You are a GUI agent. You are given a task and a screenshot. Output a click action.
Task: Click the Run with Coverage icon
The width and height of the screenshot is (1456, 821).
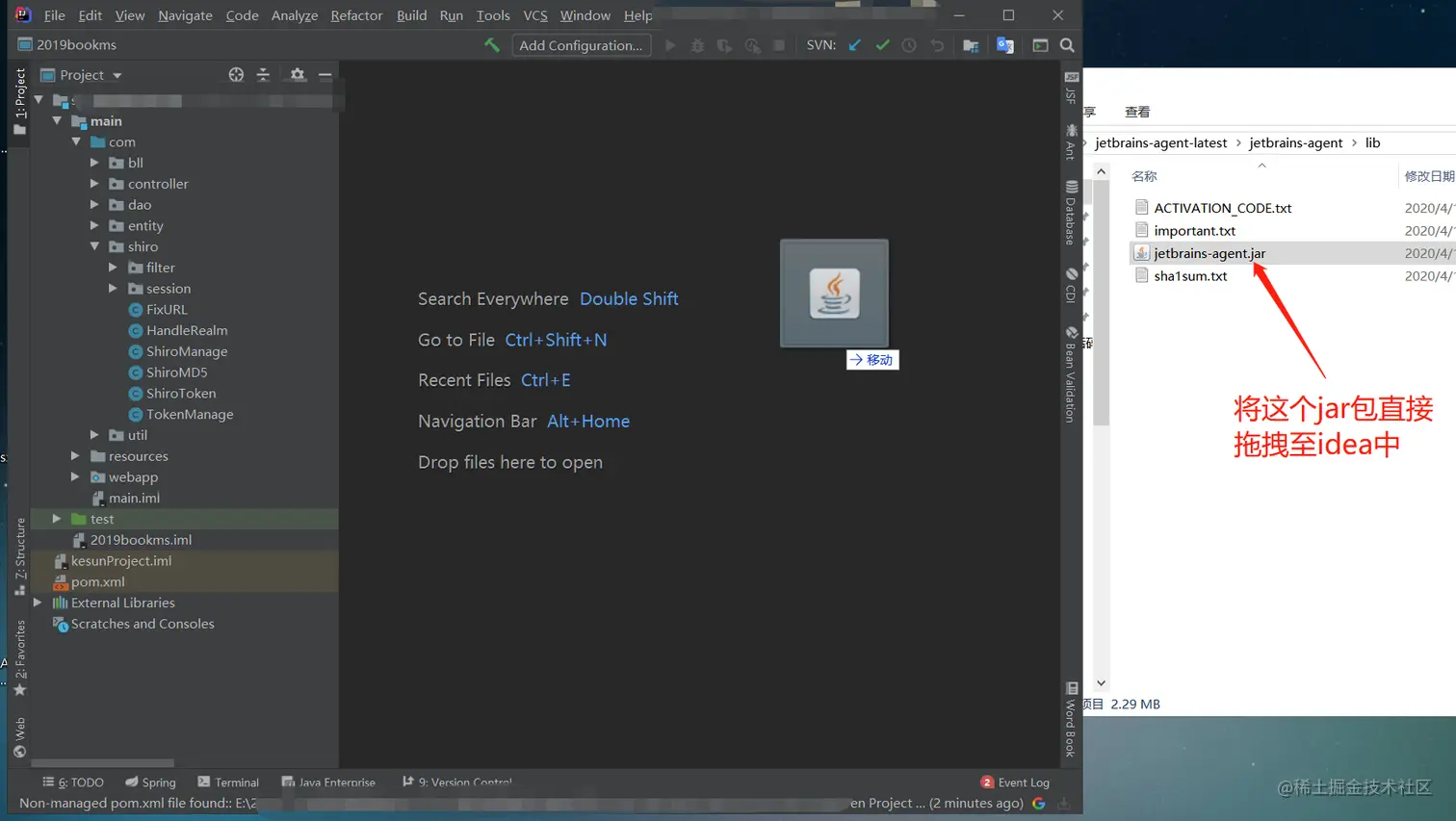click(724, 45)
